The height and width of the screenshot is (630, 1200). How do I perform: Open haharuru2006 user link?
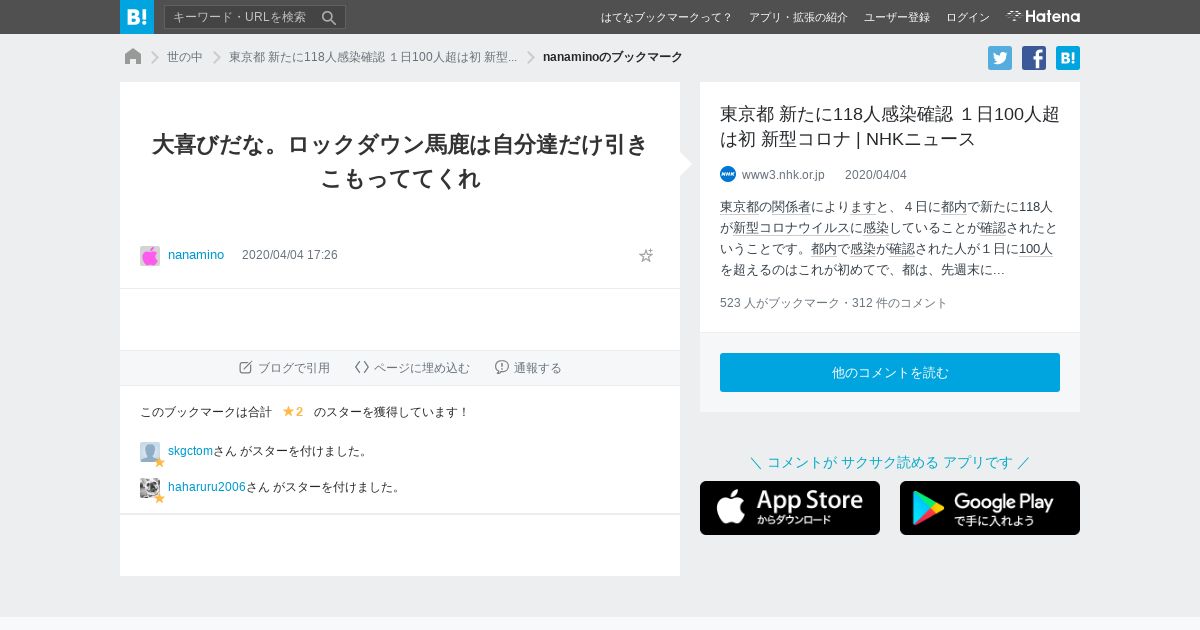[207, 487]
